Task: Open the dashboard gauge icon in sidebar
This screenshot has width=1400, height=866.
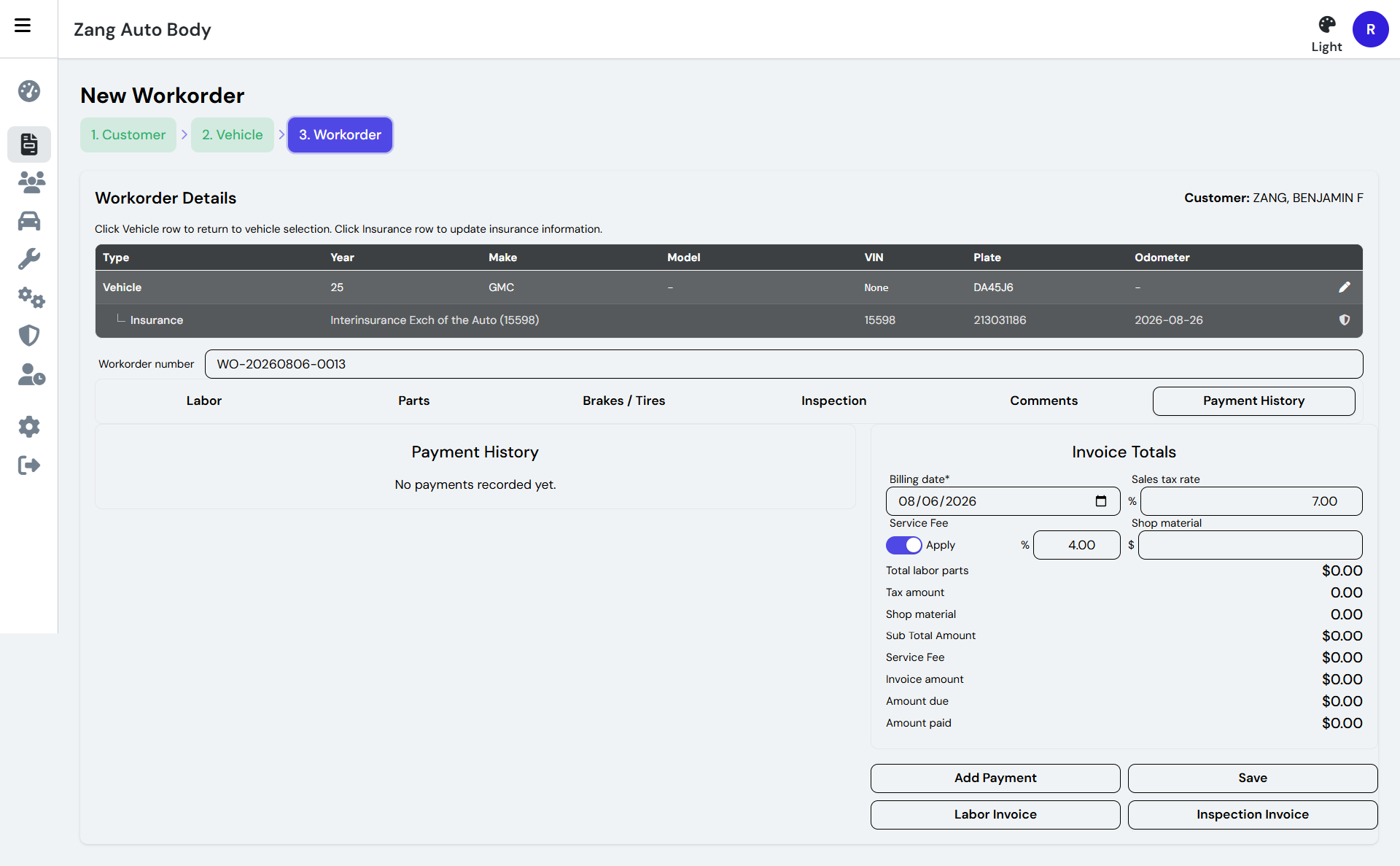Action: pyautogui.click(x=29, y=91)
